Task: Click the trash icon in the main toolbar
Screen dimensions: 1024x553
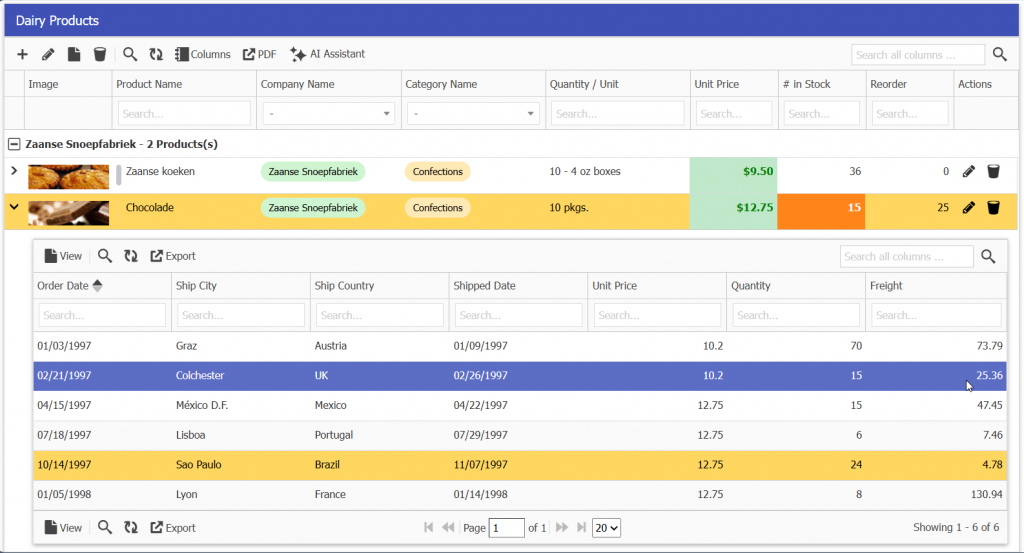Action: (100, 54)
